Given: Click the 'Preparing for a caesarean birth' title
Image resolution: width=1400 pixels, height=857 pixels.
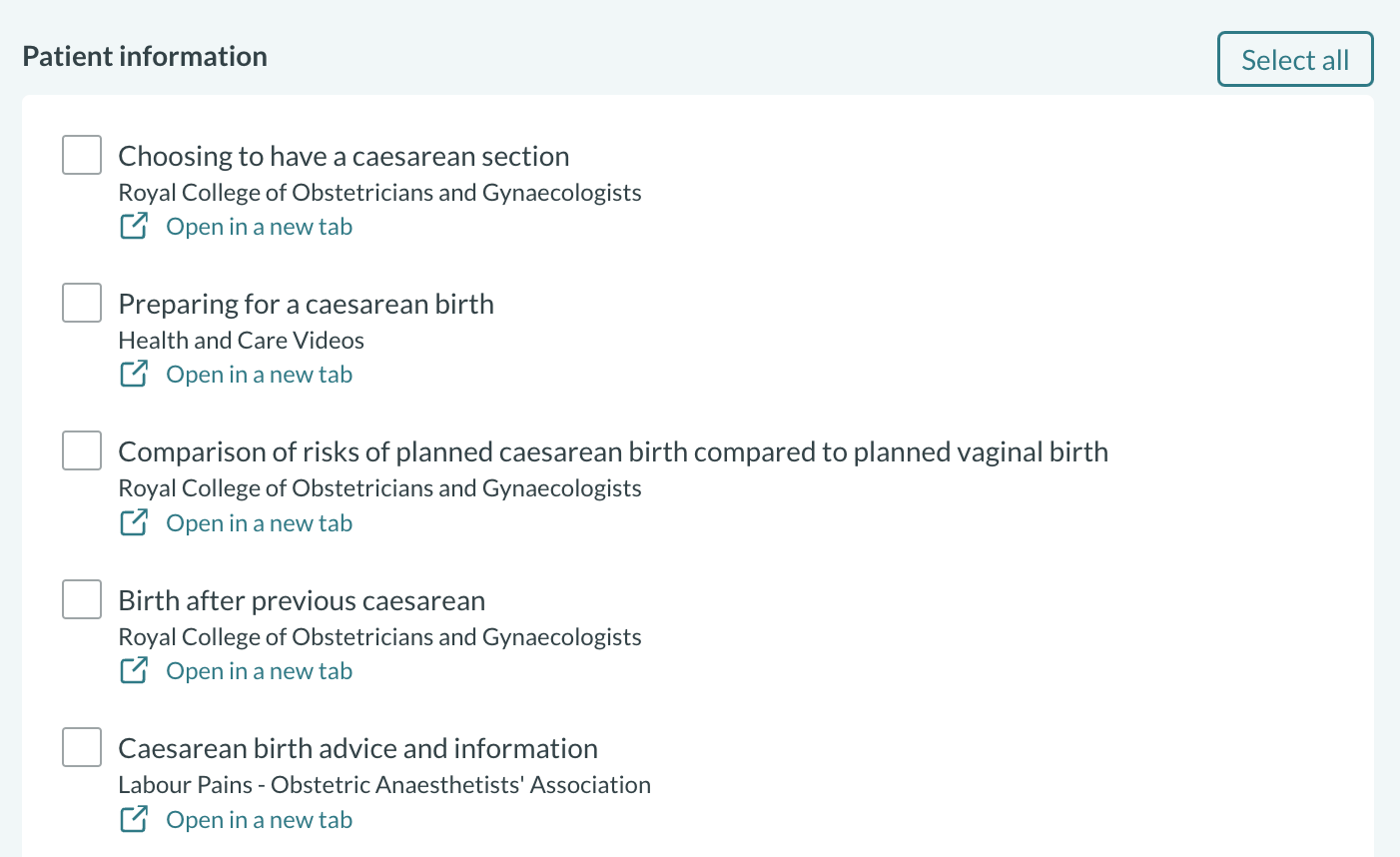Looking at the screenshot, I should coord(306,304).
